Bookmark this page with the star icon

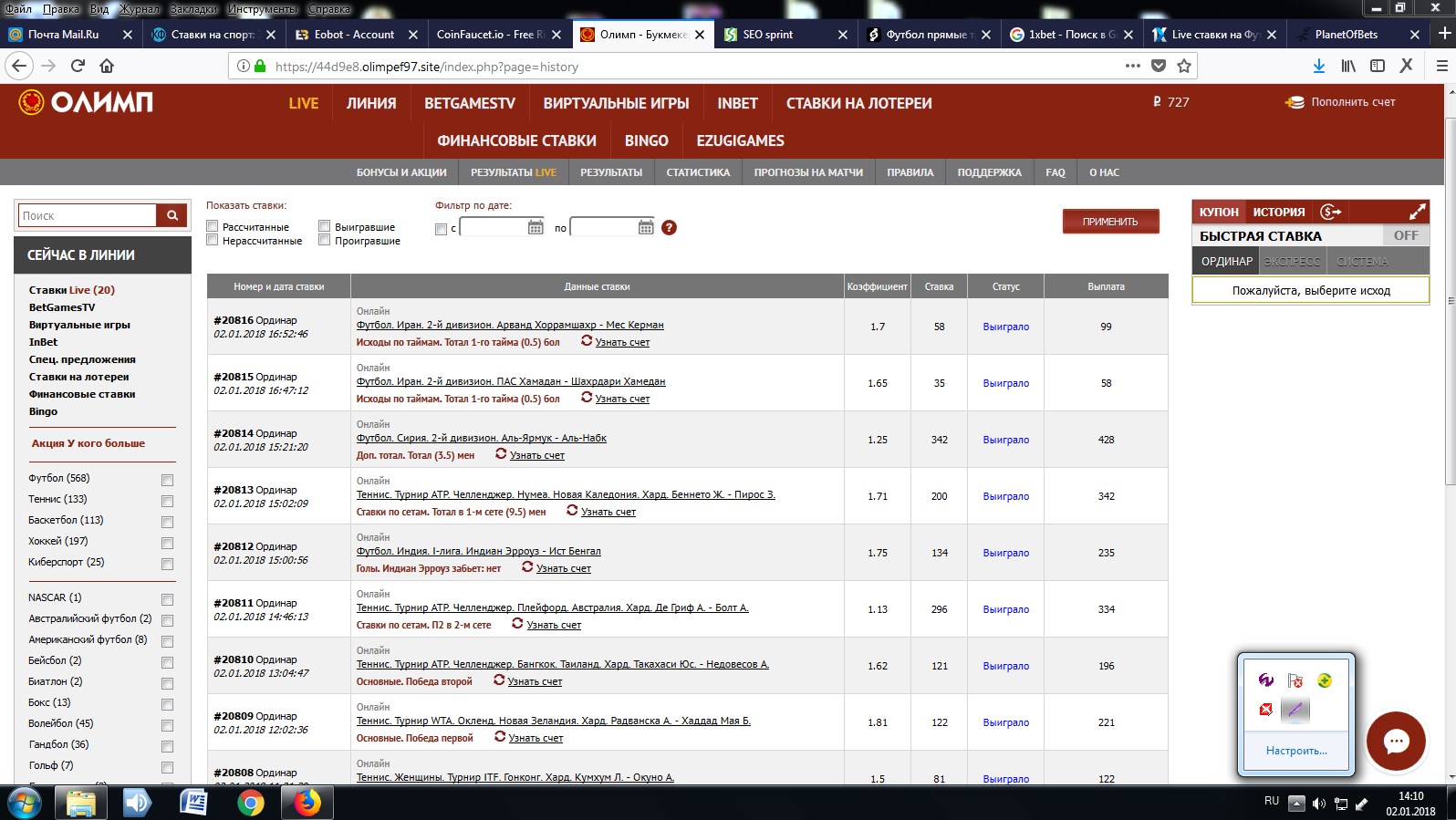[1184, 66]
